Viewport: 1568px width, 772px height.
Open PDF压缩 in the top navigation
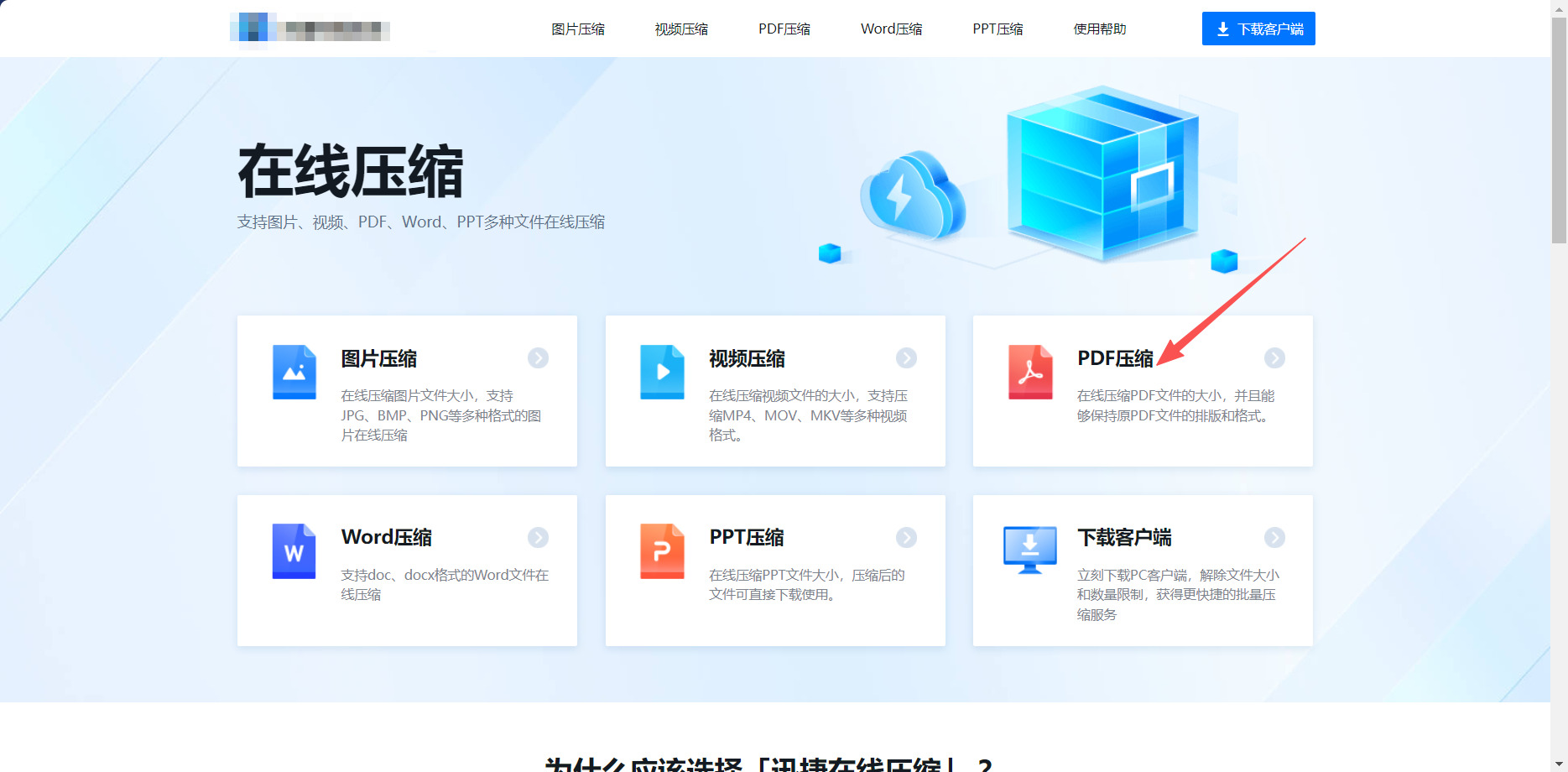(x=784, y=29)
